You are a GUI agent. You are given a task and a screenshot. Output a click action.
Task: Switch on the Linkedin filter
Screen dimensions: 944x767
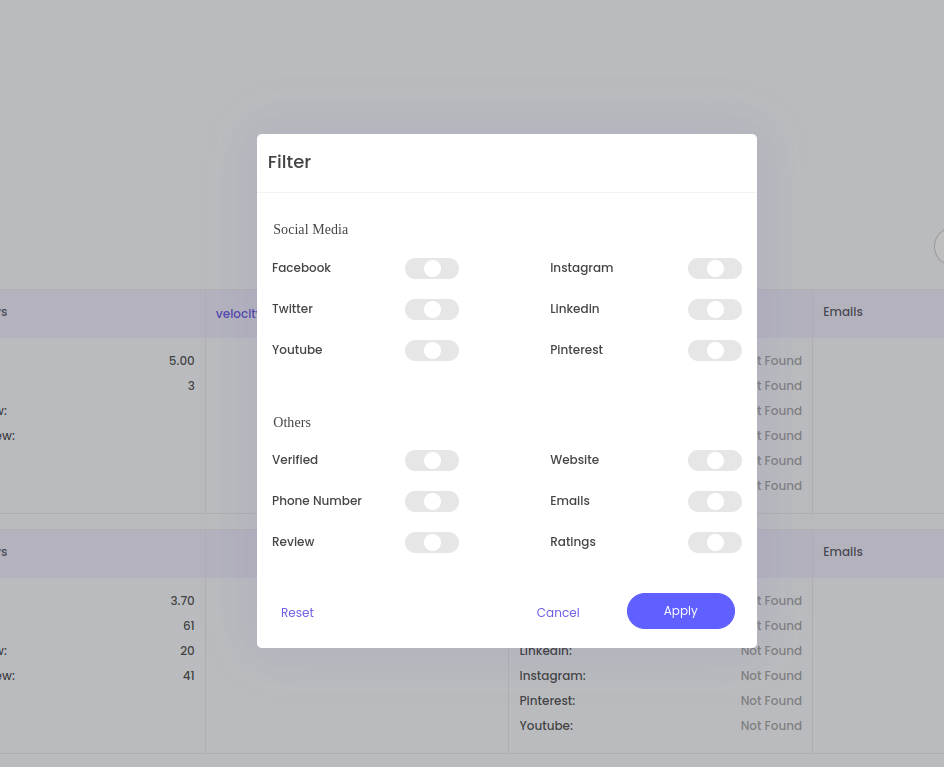click(714, 309)
